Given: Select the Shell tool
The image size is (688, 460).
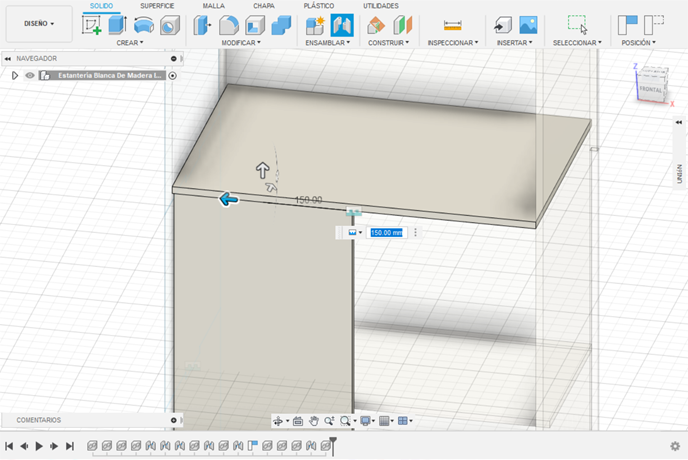Looking at the screenshot, I should point(255,25).
